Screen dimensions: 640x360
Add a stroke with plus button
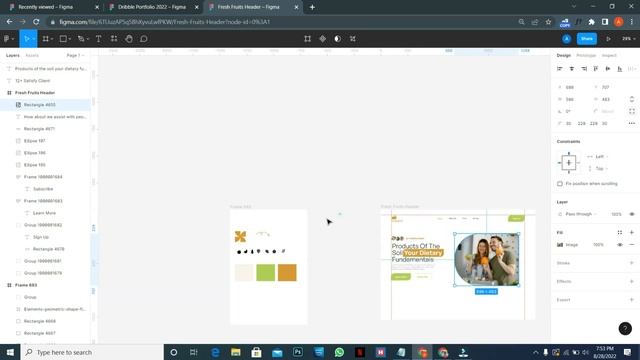pyautogui.click(x=632, y=263)
